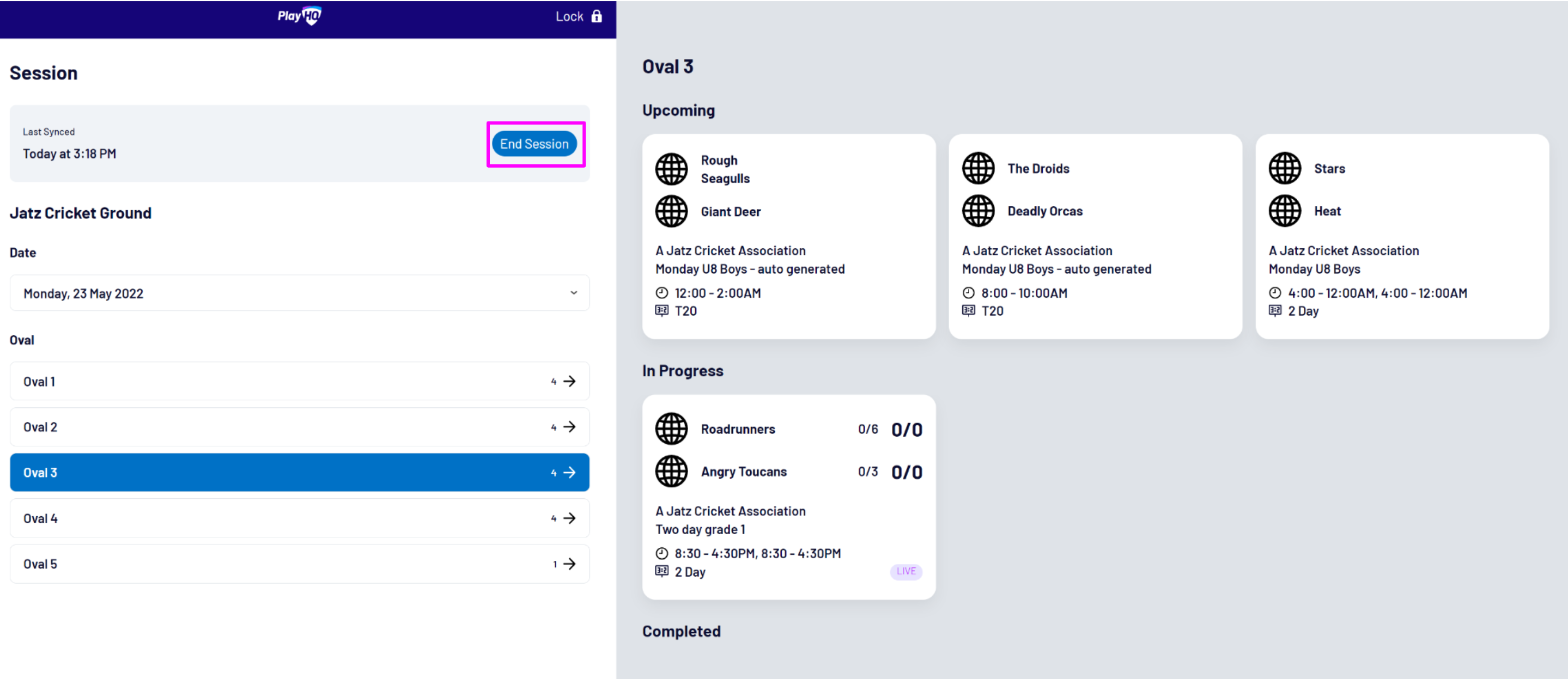
Task: Open the date dropdown showing Monday, 23 May 2022
Action: point(300,293)
